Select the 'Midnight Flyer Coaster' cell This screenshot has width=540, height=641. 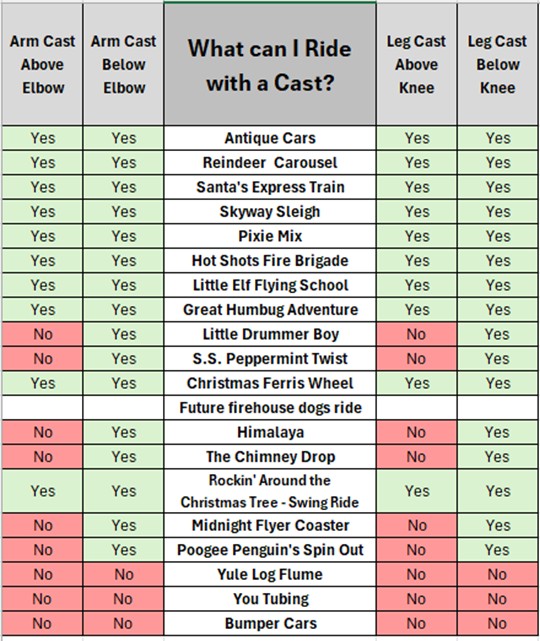click(270, 526)
